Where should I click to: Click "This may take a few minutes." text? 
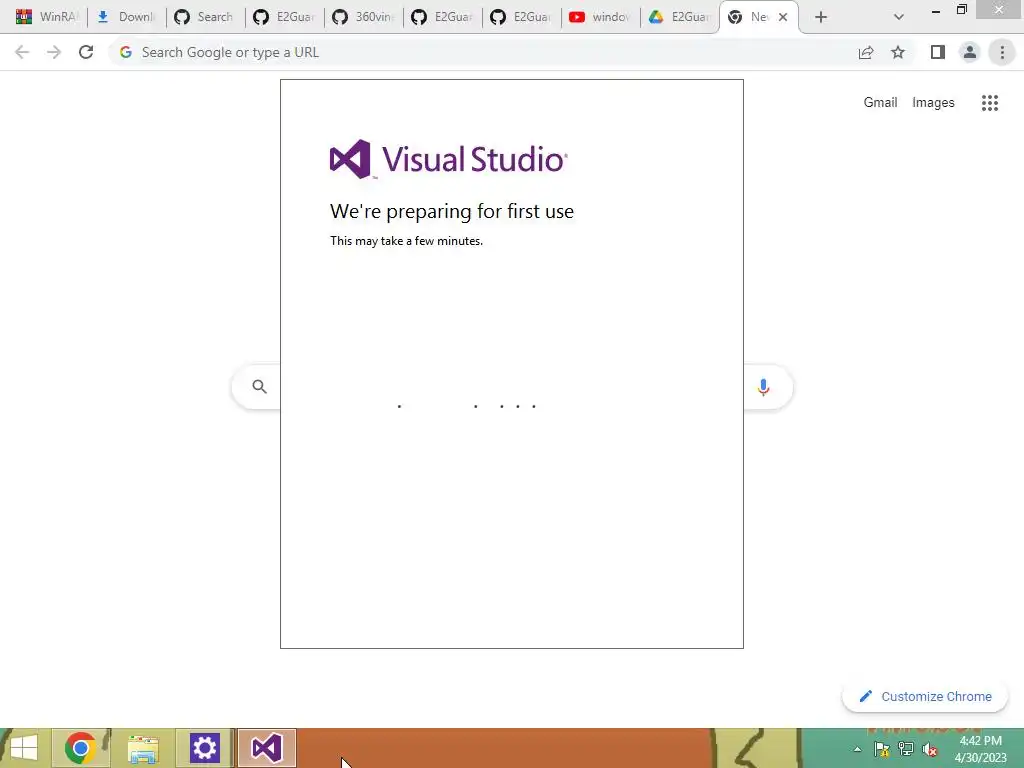tap(406, 241)
